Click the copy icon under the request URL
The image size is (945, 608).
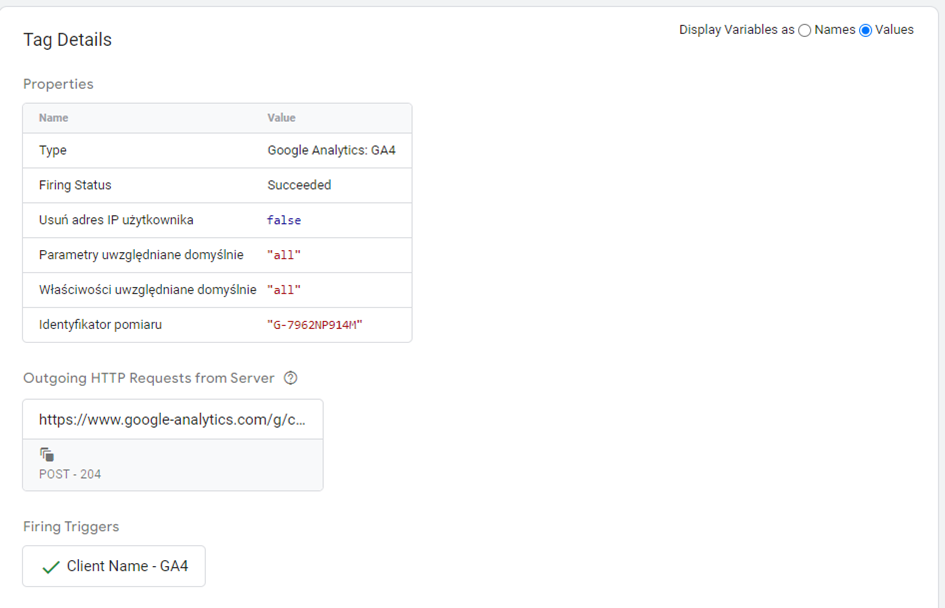click(47, 454)
